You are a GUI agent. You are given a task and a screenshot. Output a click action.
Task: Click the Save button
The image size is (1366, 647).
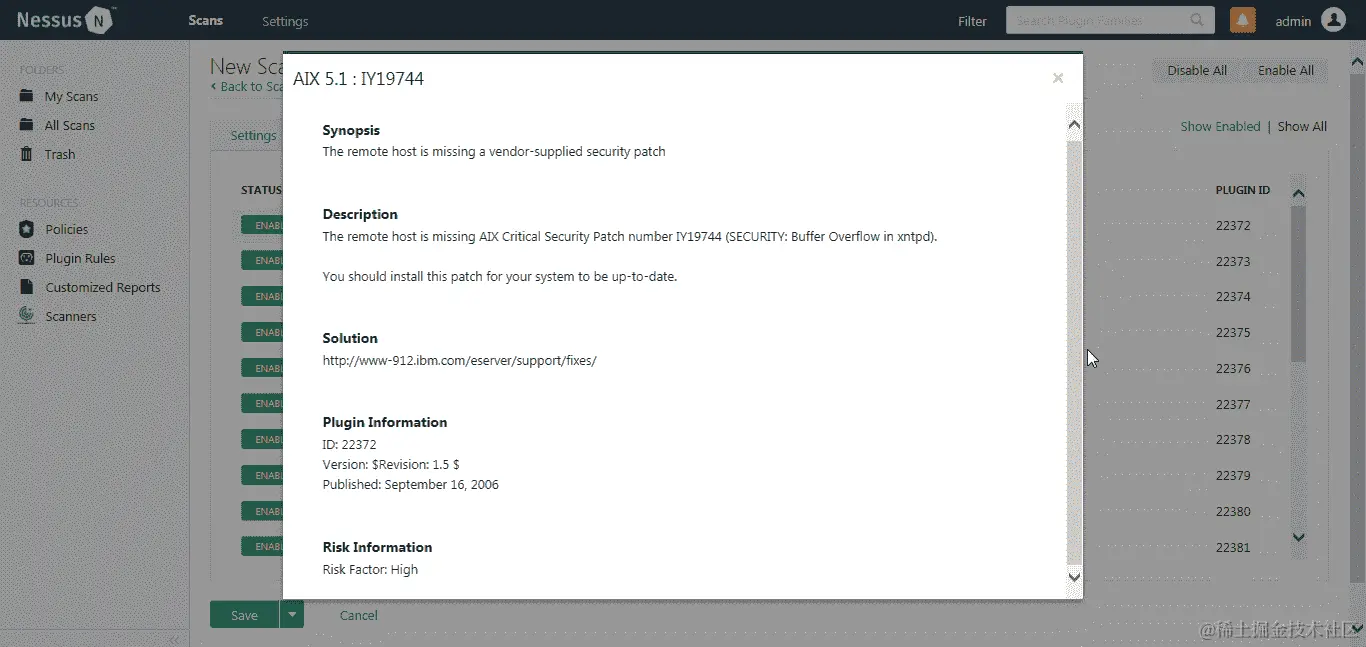(244, 615)
